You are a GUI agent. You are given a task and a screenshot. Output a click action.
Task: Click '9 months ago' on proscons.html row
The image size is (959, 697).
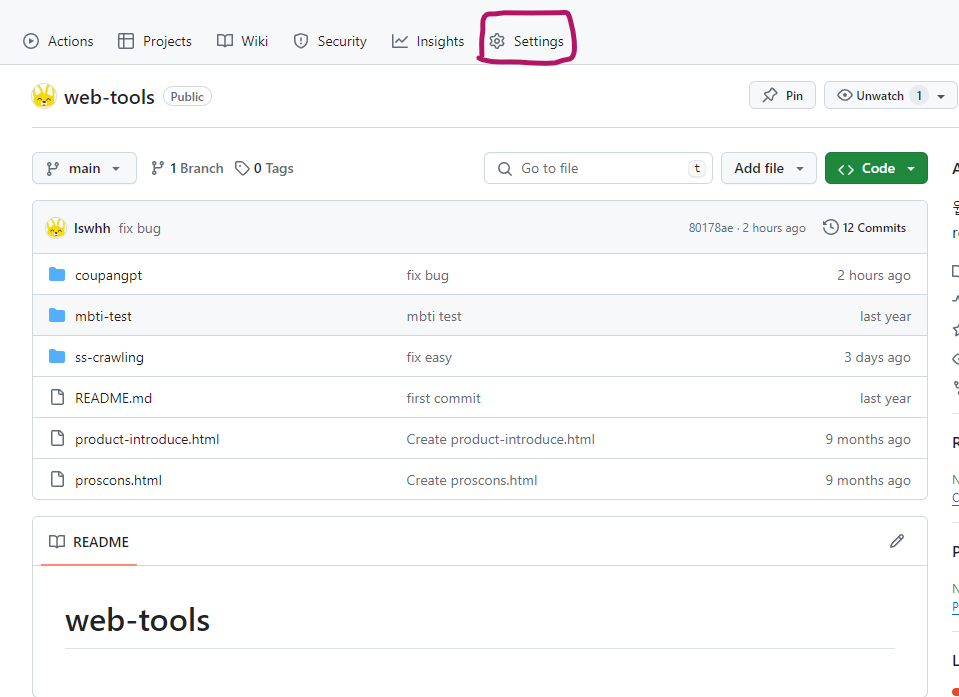868,480
